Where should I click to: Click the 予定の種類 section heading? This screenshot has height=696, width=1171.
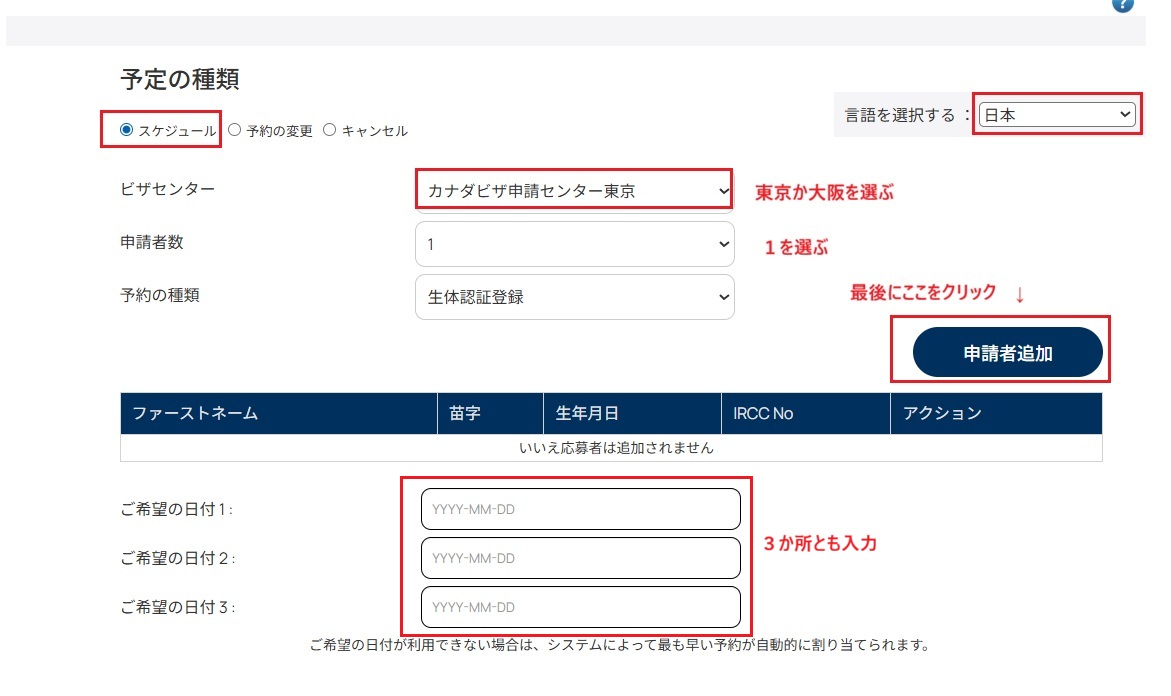[180, 79]
